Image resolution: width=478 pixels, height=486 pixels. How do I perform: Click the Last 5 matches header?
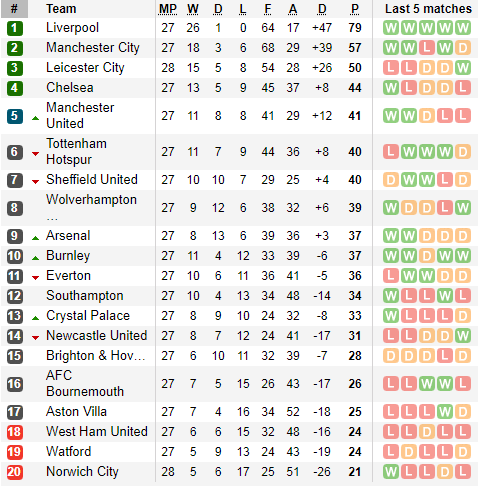click(x=428, y=9)
